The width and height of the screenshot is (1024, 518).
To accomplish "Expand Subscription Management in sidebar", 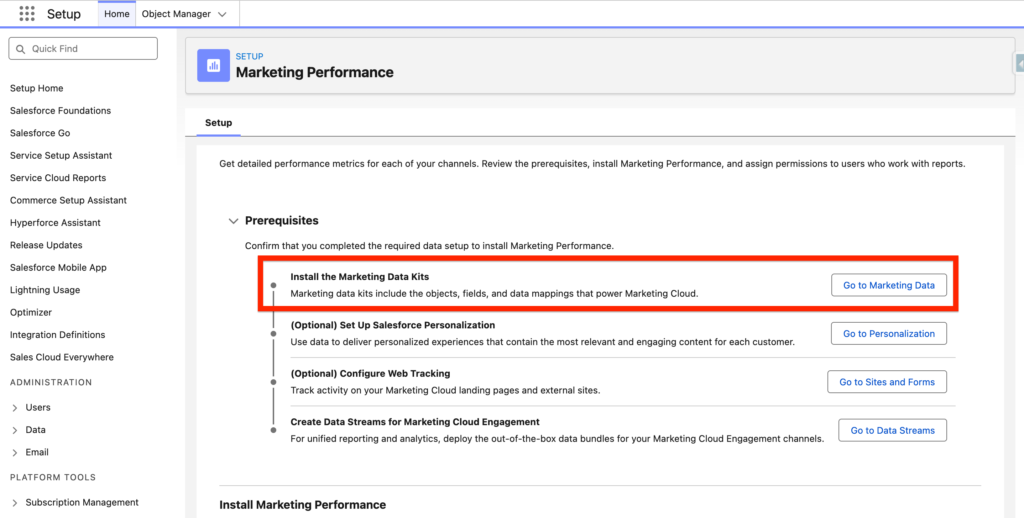I will [x=15, y=503].
